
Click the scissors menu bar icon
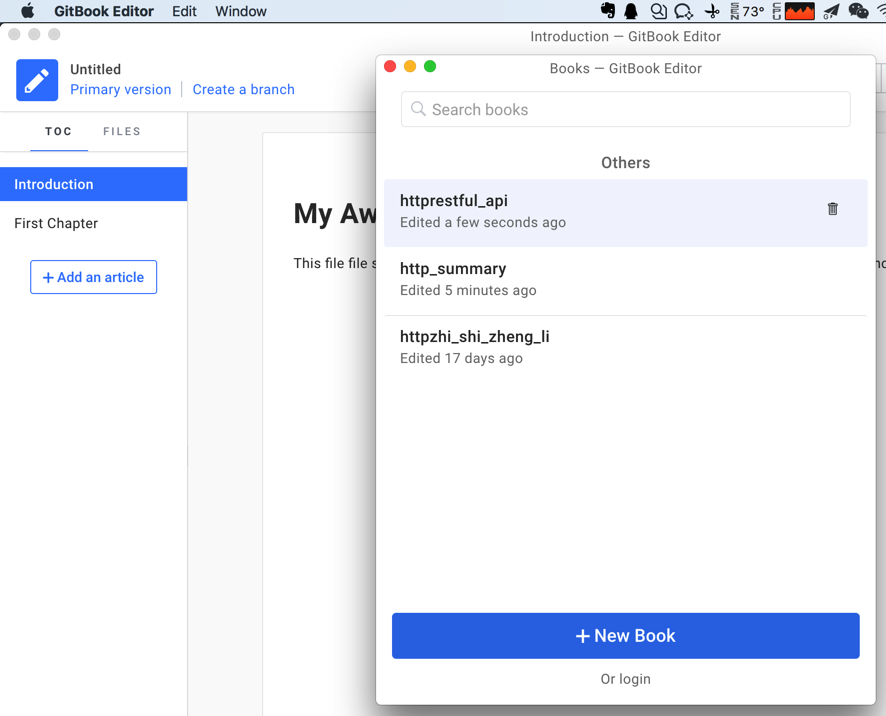pyautogui.click(x=712, y=11)
